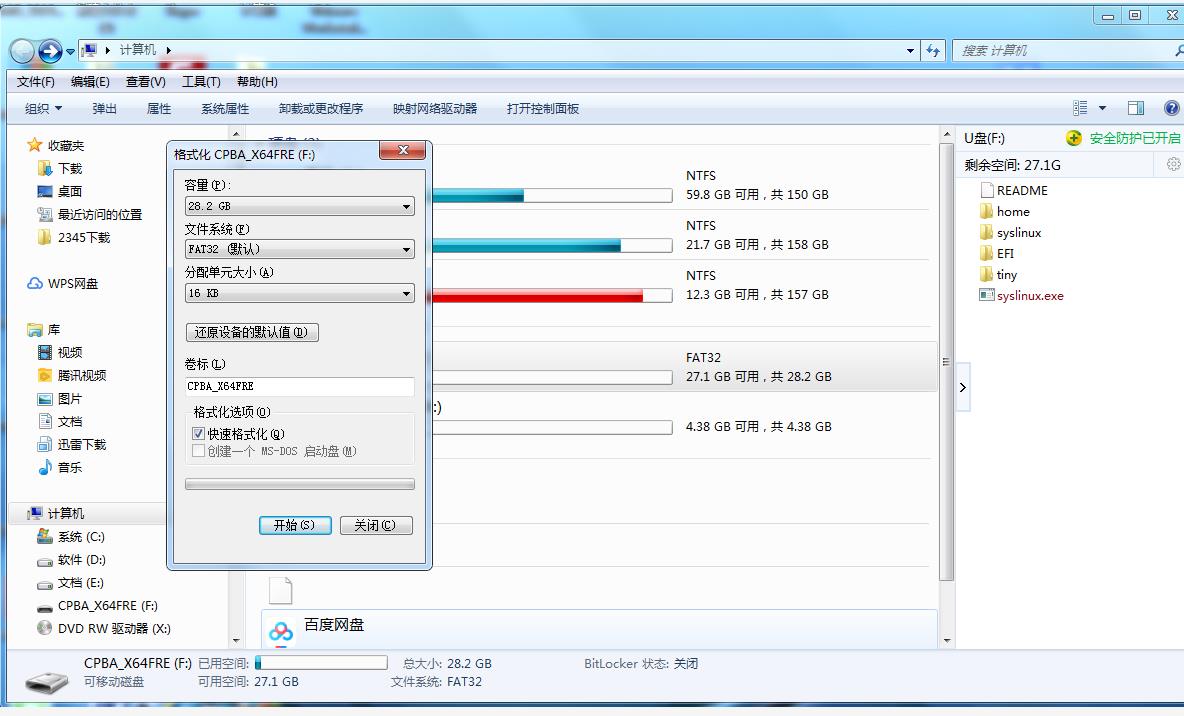Click the preview pane icon on the toolbar
The height and width of the screenshot is (716, 1184).
point(1135,107)
